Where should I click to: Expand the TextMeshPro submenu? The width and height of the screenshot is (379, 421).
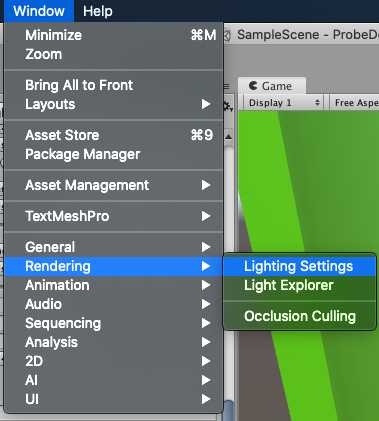(114, 216)
